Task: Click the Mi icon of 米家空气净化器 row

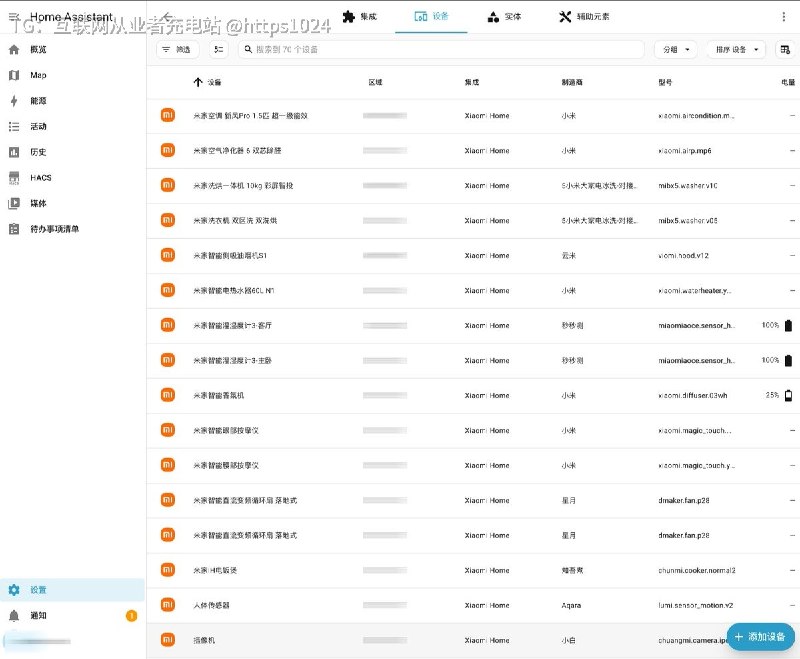Action: coord(167,150)
